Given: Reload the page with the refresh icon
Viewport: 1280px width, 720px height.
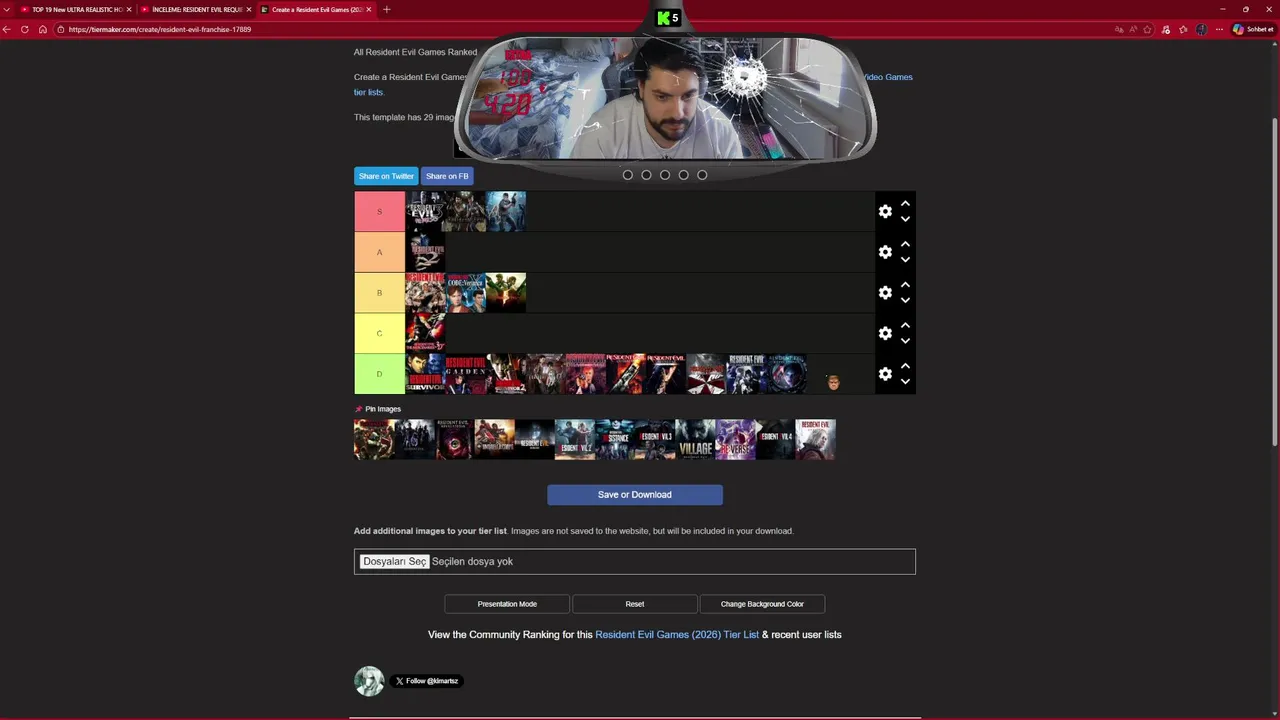Looking at the screenshot, I should [25, 29].
